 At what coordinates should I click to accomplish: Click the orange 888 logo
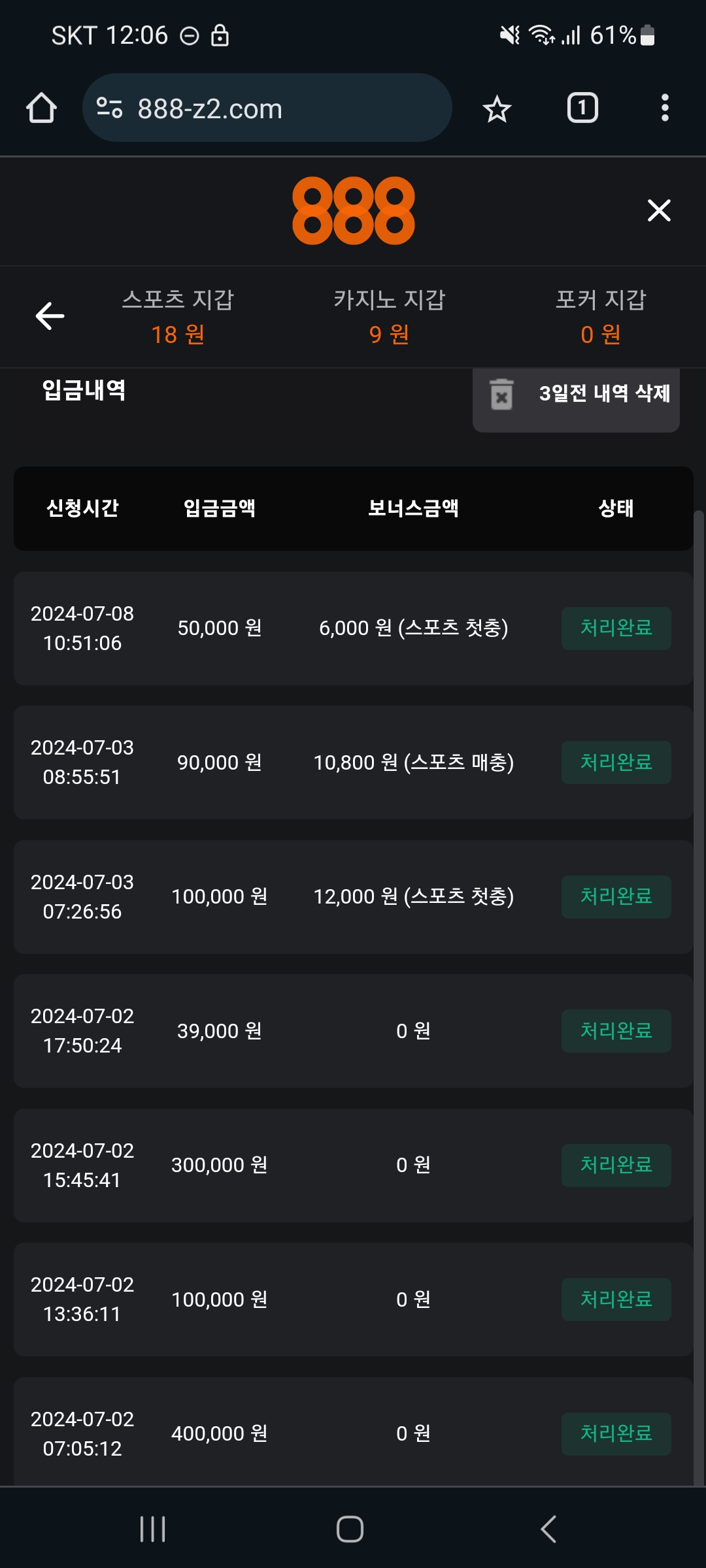[x=353, y=210]
